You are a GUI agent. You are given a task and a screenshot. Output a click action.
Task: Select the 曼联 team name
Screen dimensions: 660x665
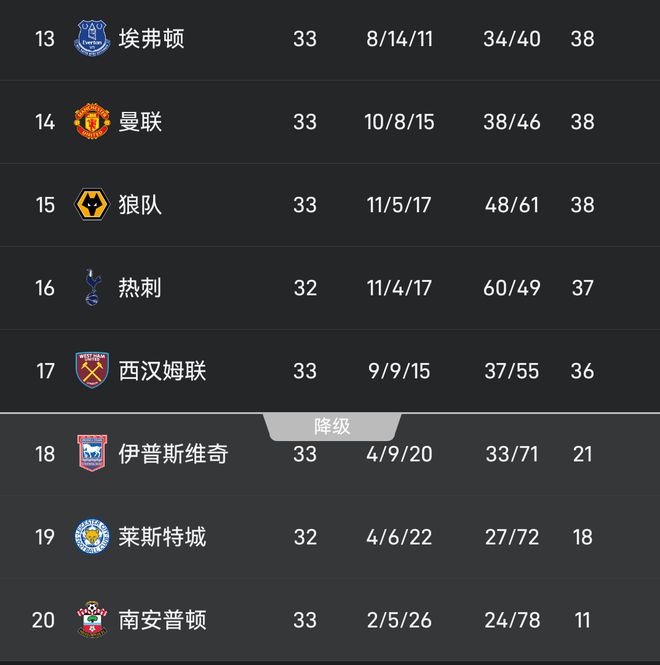tap(140, 122)
